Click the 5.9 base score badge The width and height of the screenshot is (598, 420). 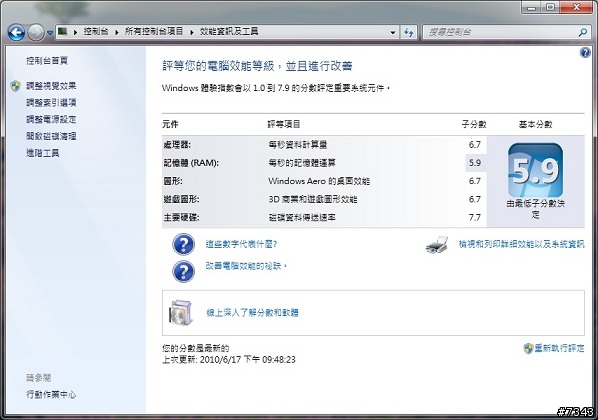535,171
